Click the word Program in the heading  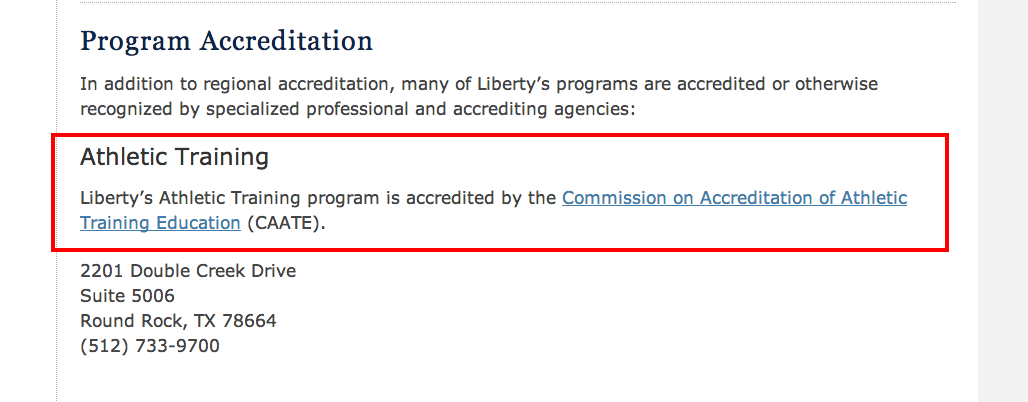[136, 43]
